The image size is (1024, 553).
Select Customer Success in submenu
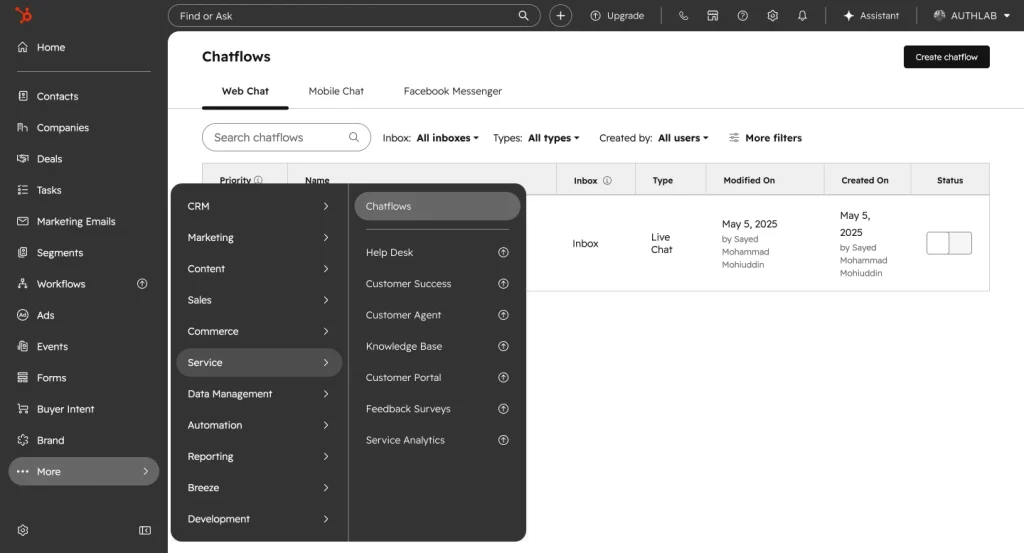tap(437, 284)
